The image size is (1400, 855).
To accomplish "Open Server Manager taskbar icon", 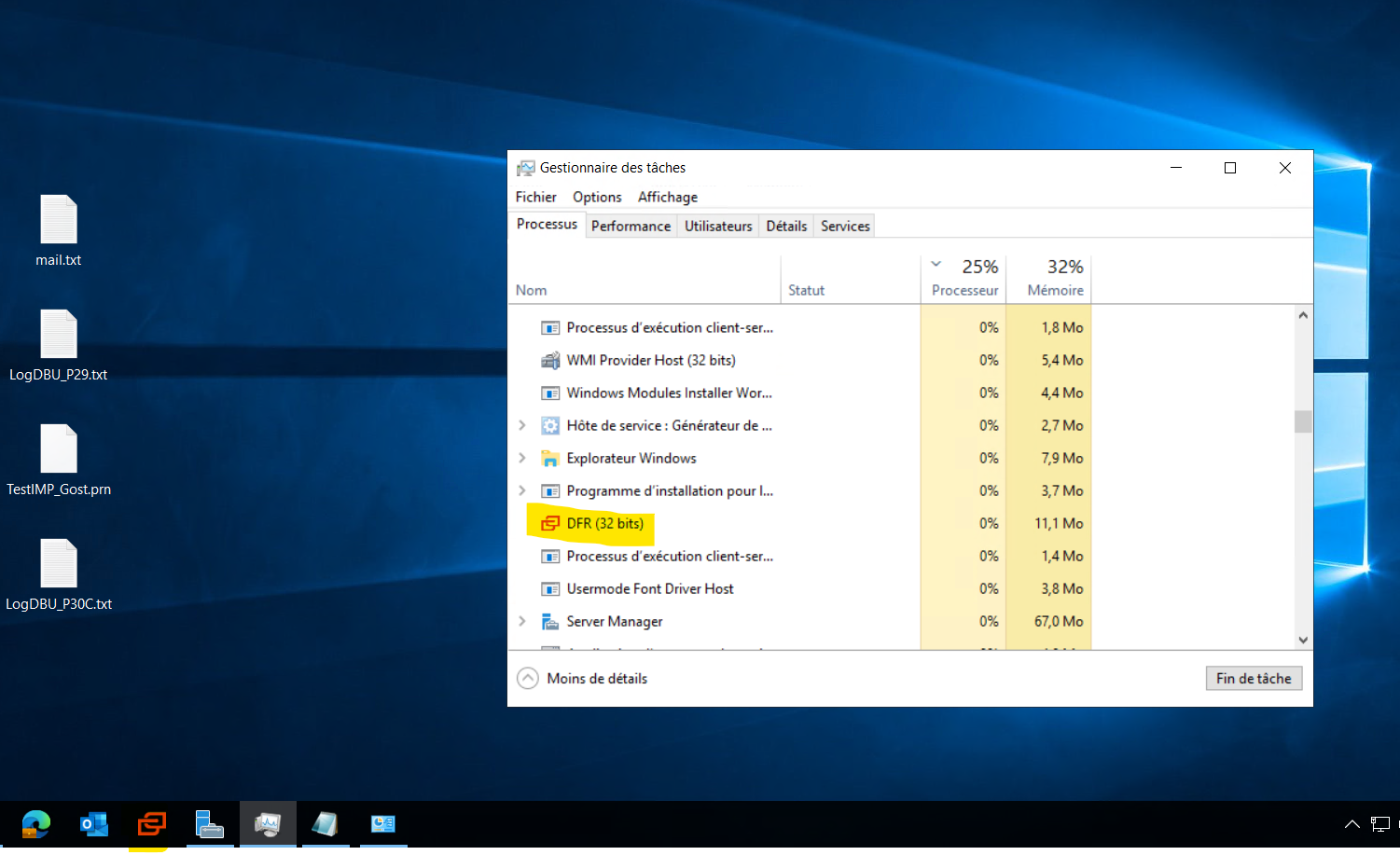I will tap(209, 824).
